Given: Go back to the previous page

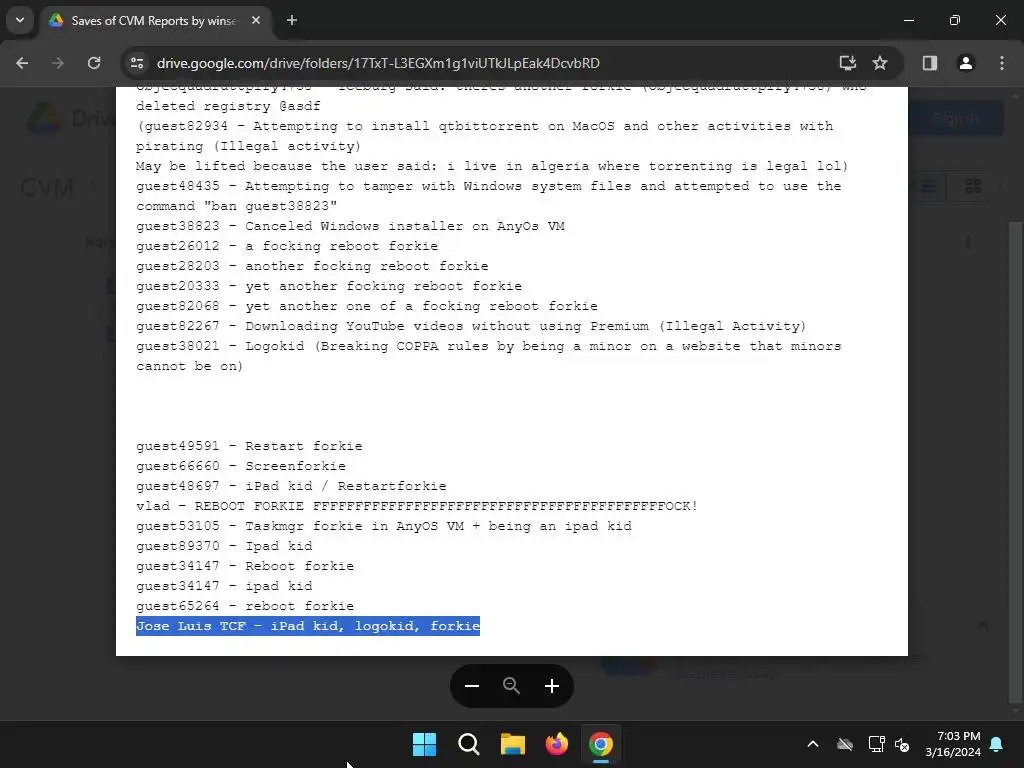Looking at the screenshot, I should (22, 63).
